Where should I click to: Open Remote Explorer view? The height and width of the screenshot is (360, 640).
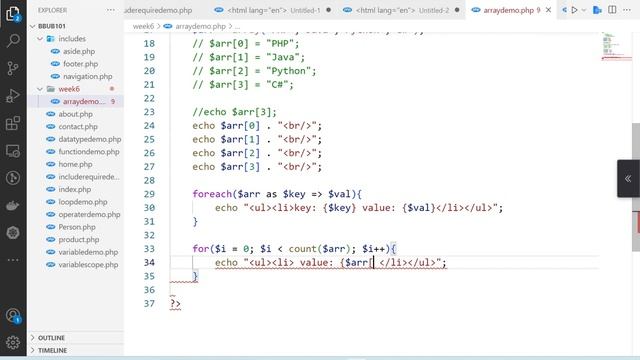[x=13, y=151]
